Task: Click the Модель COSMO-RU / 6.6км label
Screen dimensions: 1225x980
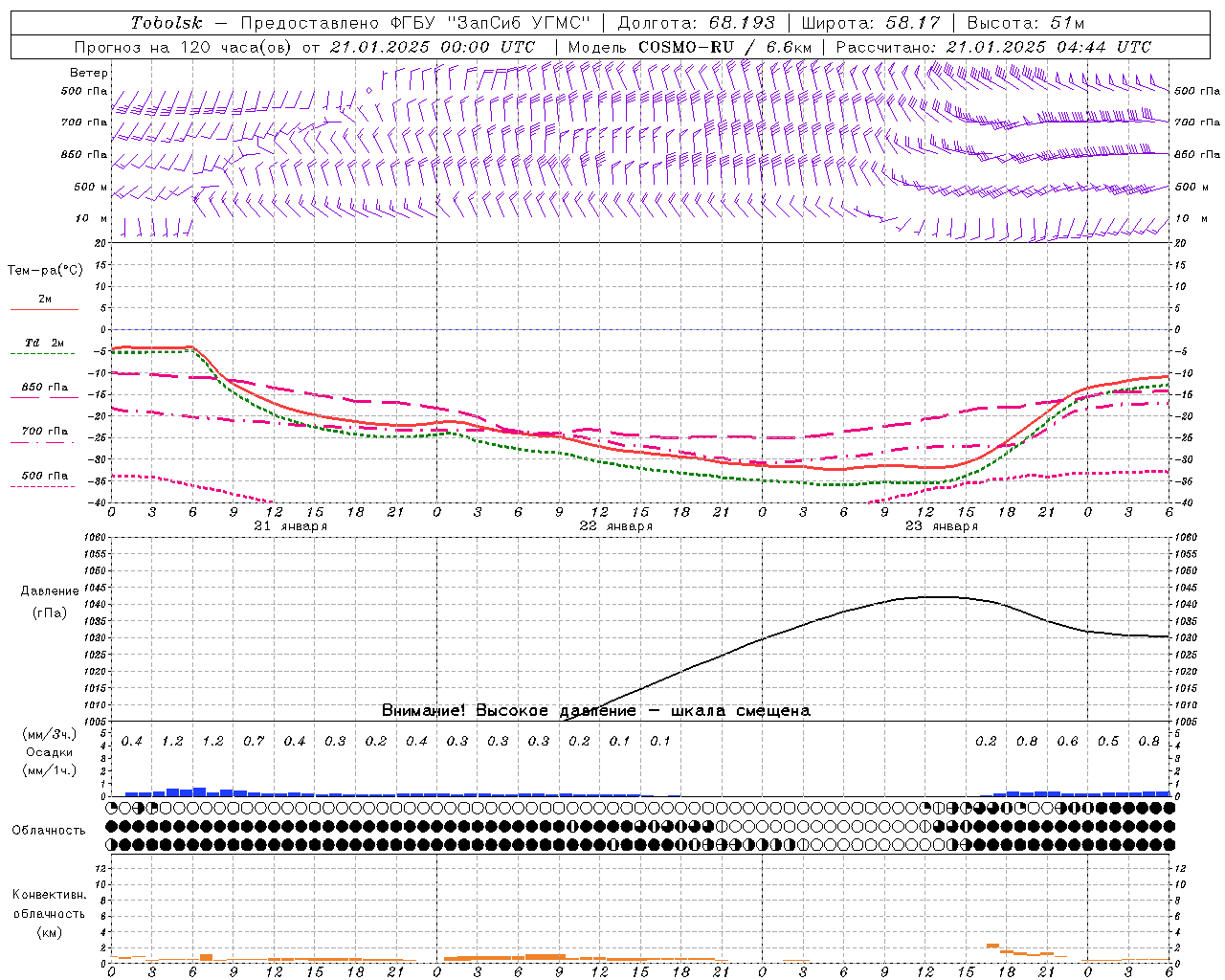Action: tap(689, 47)
